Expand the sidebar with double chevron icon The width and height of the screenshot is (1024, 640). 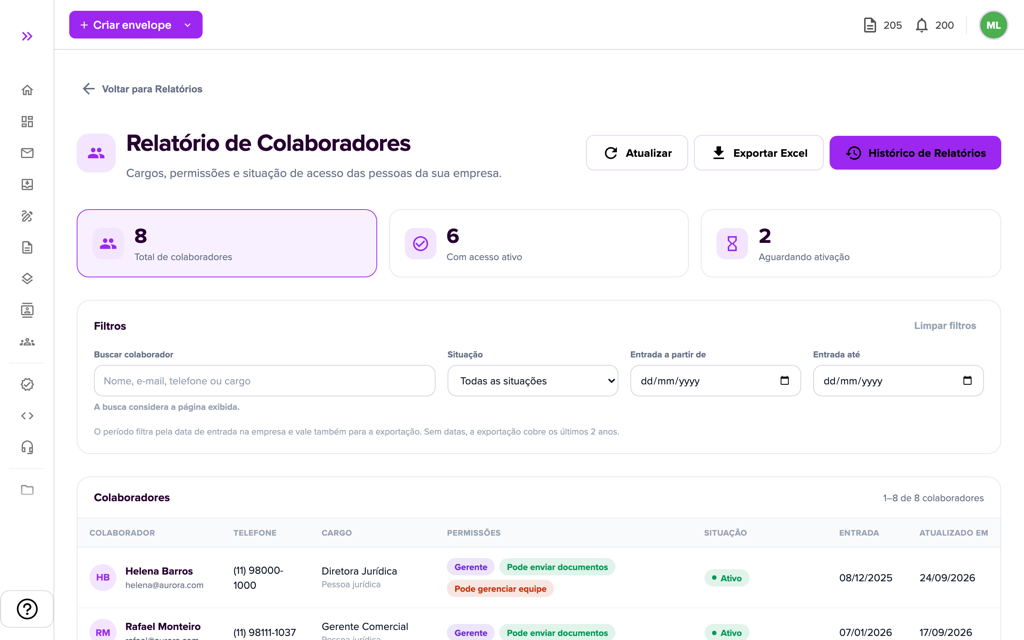coord(27,36)
